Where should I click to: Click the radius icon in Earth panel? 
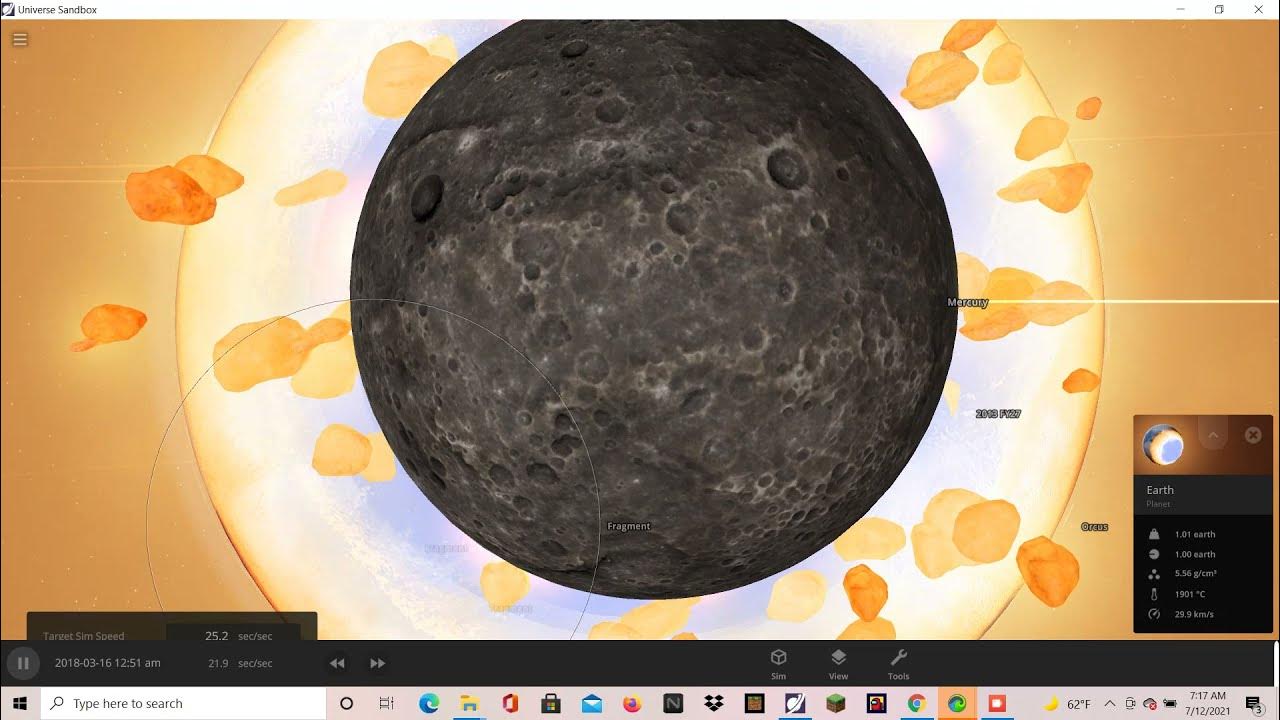pyautogui.click(x=1154, y=554)
